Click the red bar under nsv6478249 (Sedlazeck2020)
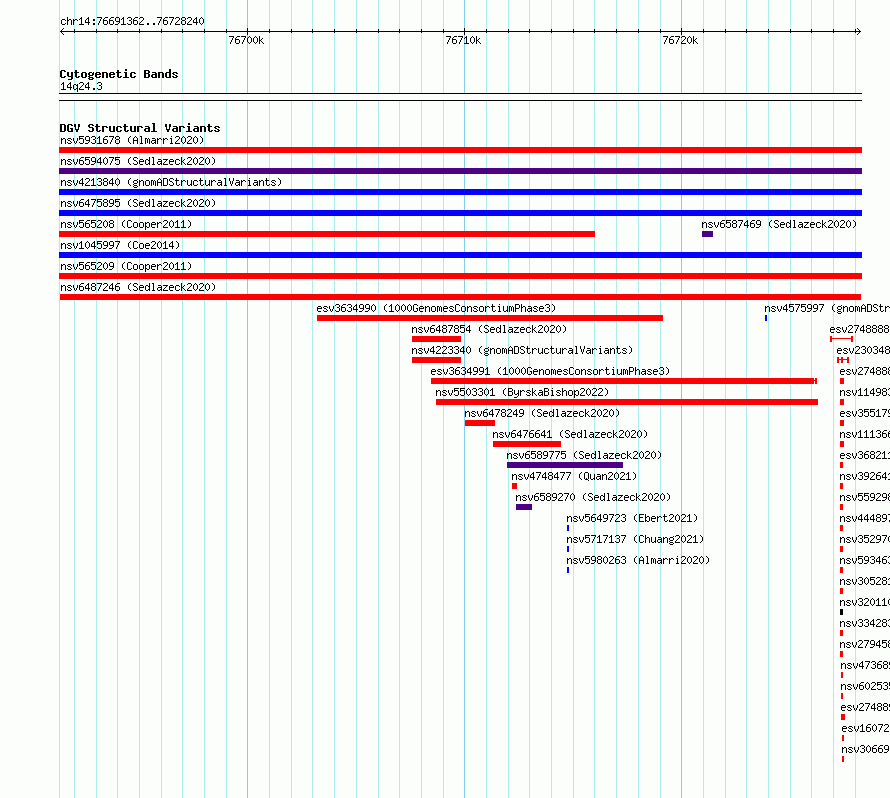 pos(480,423)
